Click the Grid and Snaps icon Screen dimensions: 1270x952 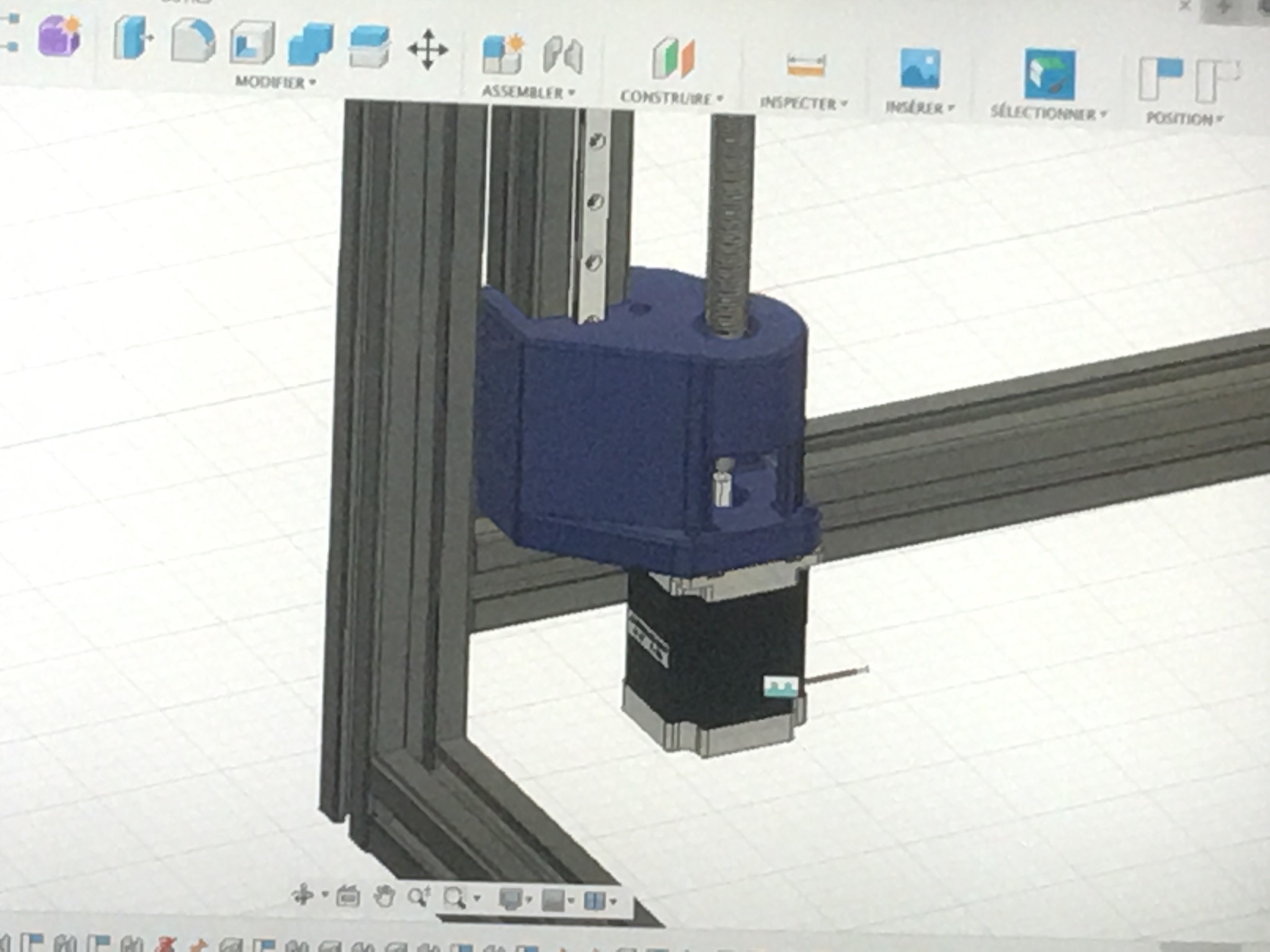[x=553, y=900]
